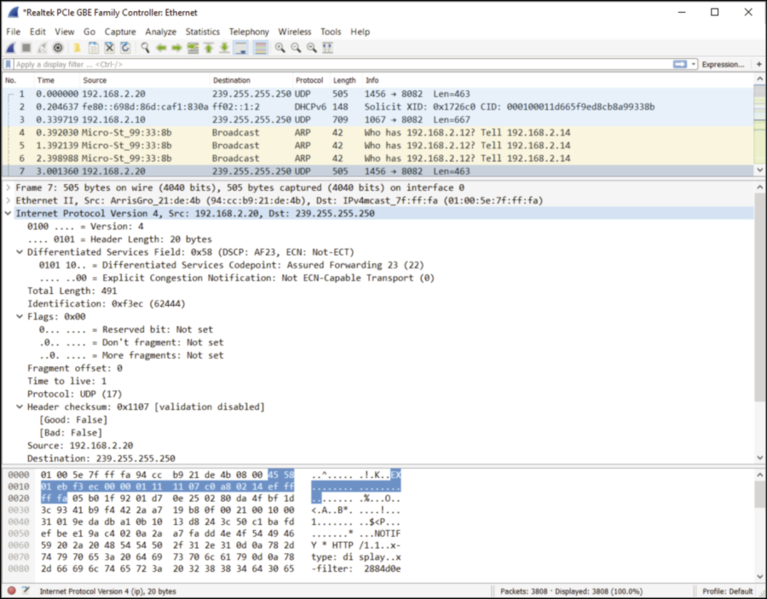Viewport: 767px width, 599px height.
Task: Apply the display filter with arrow button
Action: click(680, 64)
